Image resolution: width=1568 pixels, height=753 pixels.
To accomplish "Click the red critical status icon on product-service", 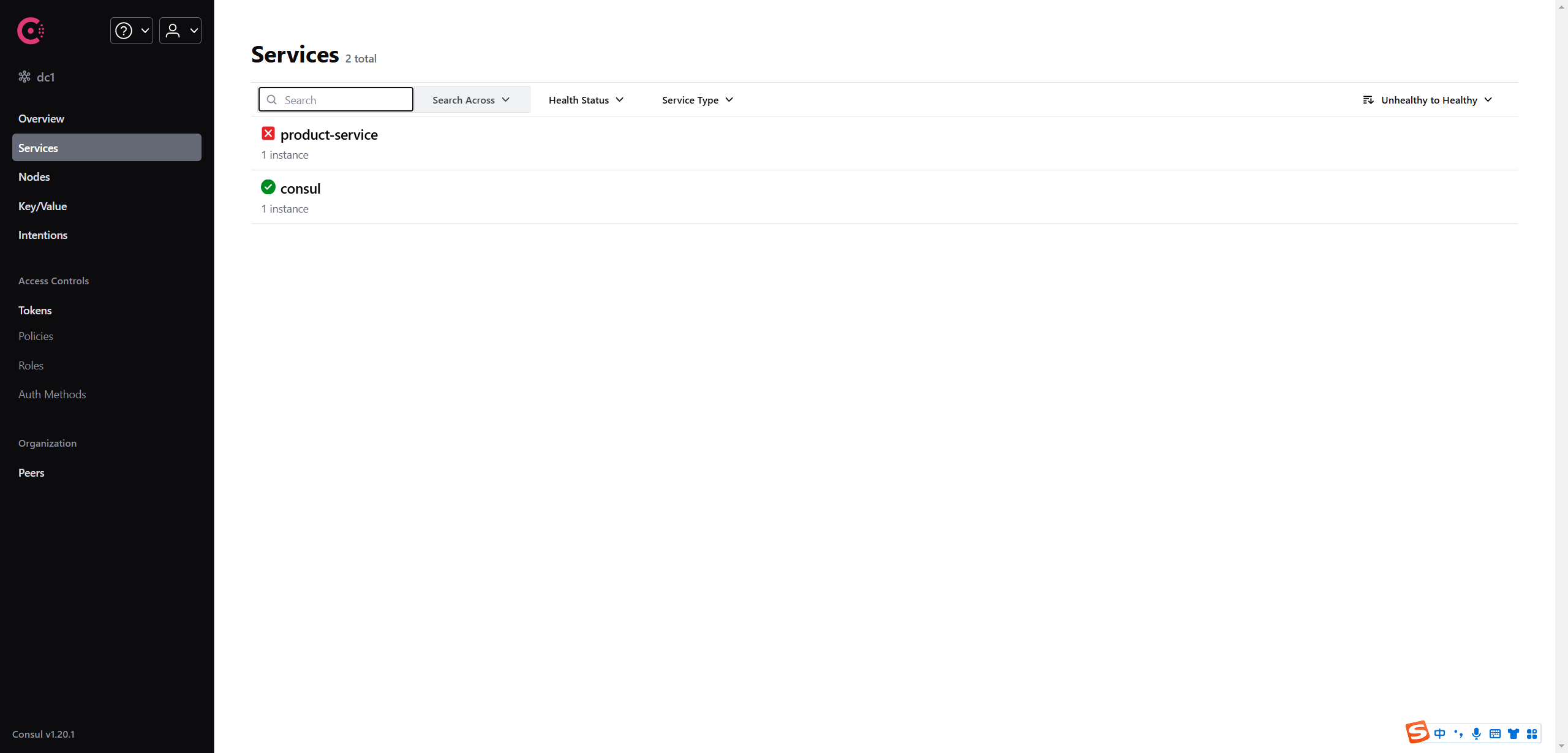I will 268,134.
